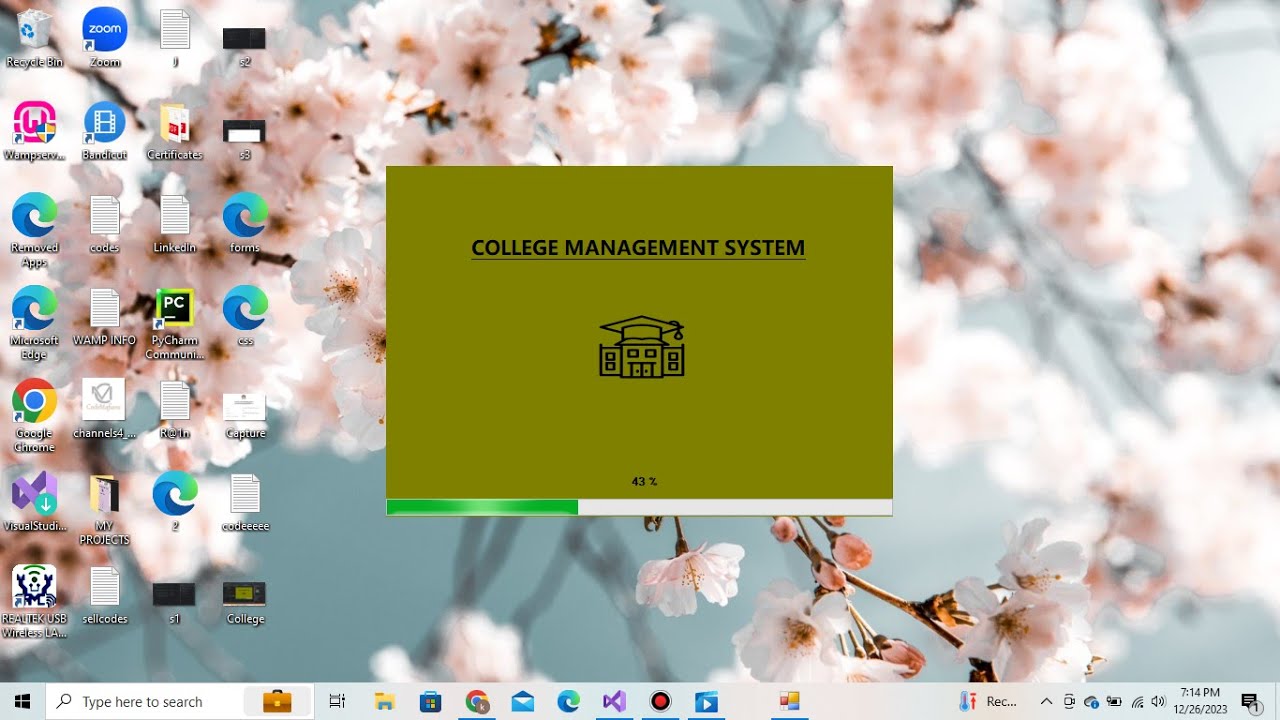The width and height of the screenshot is (1280, 720).
Task: Select the channels4 image file
Action: tap(104, 410)
